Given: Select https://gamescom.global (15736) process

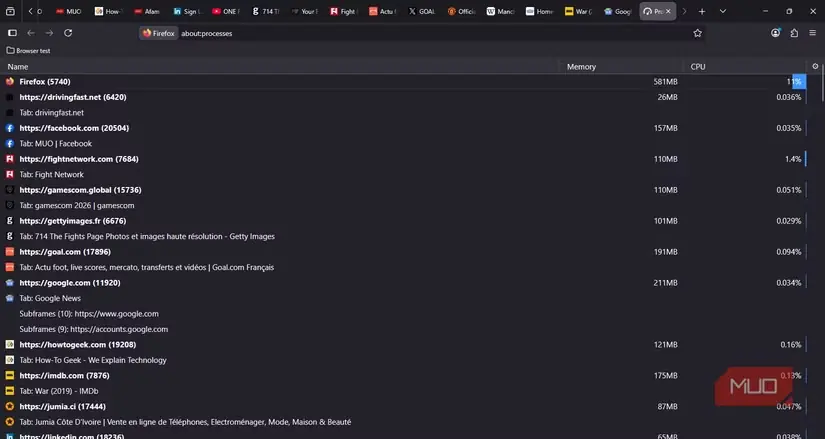Looking at the screenshot, I should tap(405, 190).
